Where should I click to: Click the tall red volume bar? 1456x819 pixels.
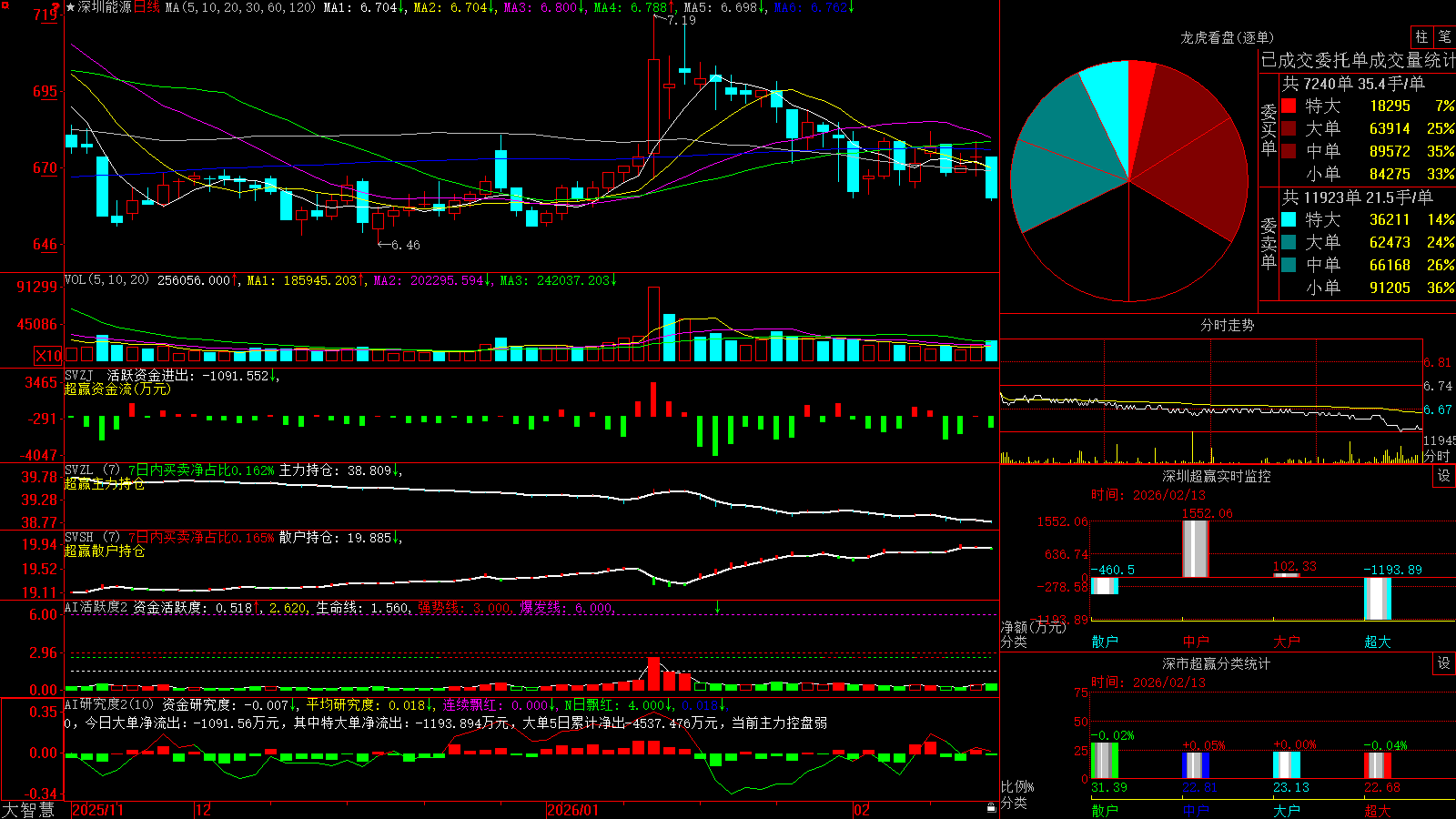[x=653, y=325]
